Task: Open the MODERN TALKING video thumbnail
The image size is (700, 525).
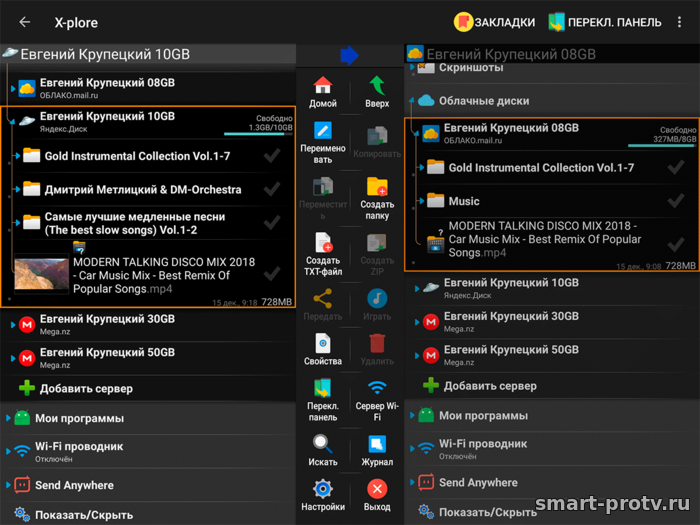Action: [x=41, y=276]
